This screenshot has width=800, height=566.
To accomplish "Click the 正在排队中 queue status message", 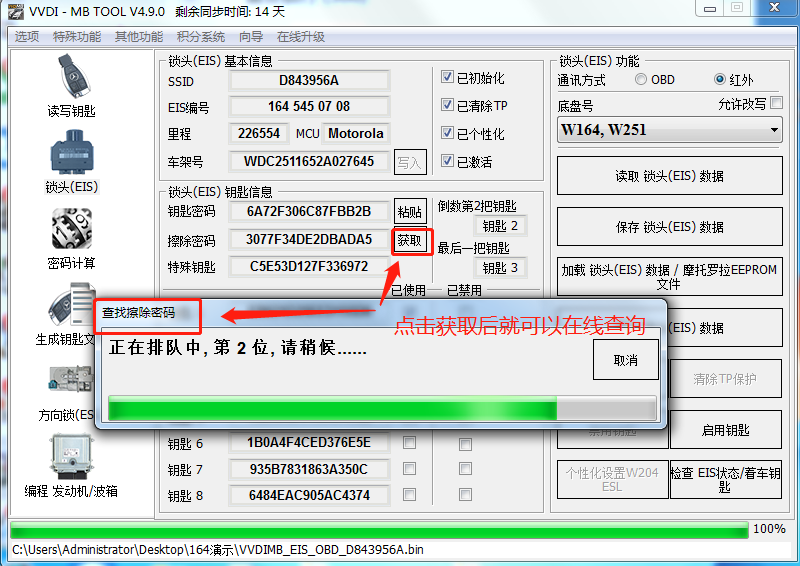I will coord(238,348).
